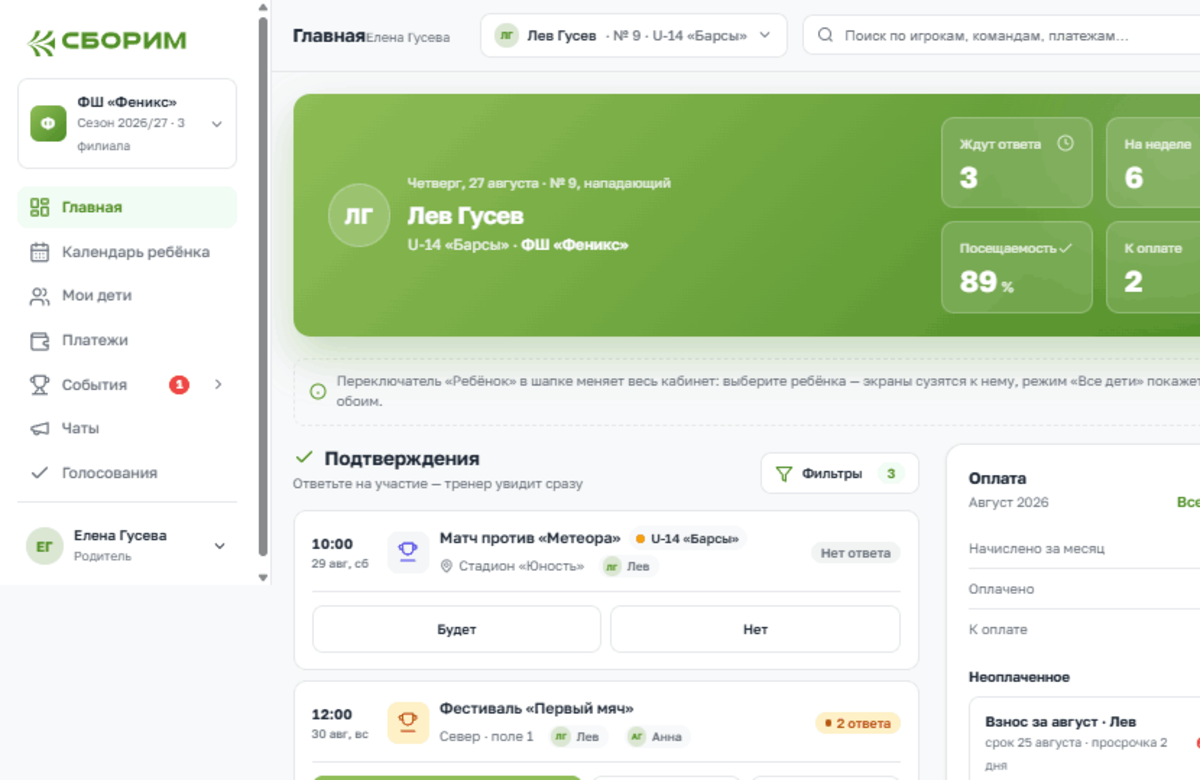Click the ЛГ avatar in green banner
Screen dimensions: 1200x780
point(359,215)
